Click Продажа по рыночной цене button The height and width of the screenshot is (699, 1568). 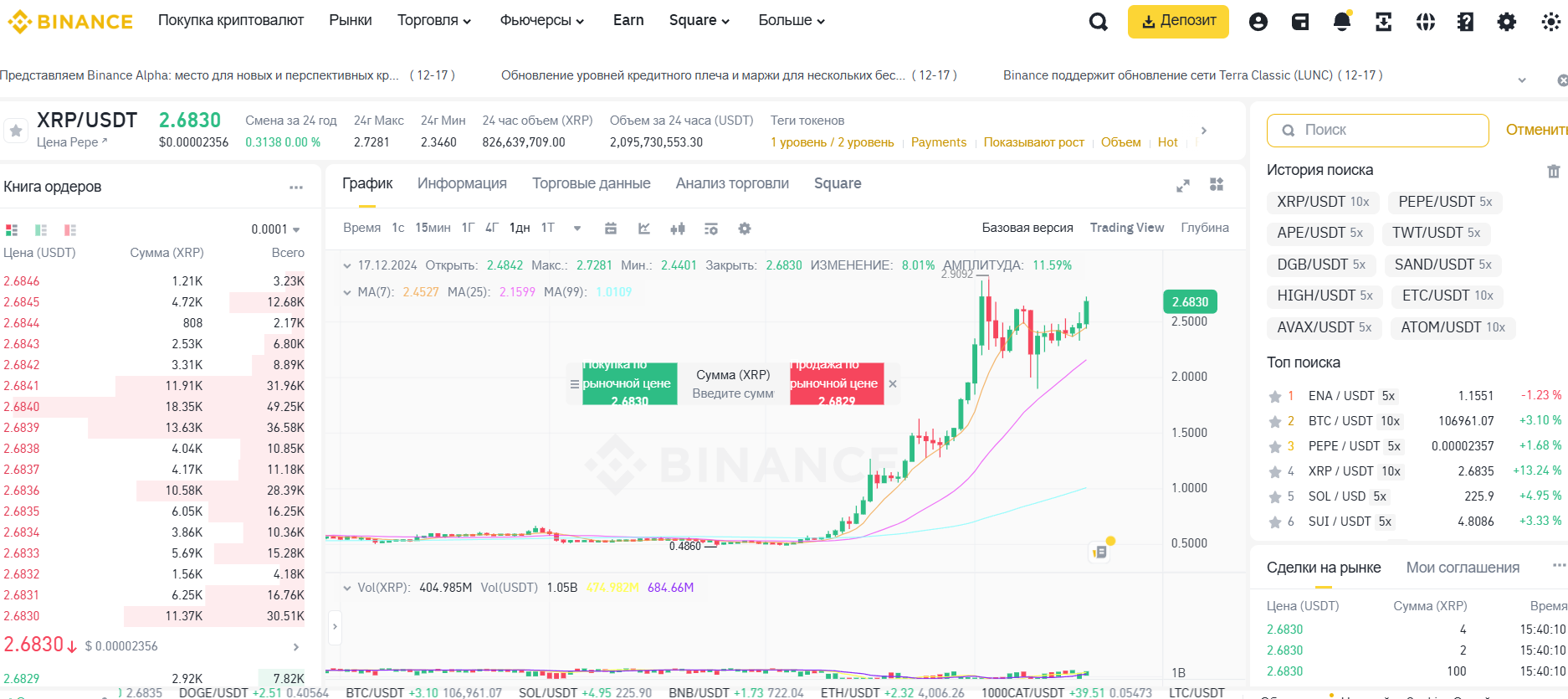pyautogui.click(x=837, y=384)
